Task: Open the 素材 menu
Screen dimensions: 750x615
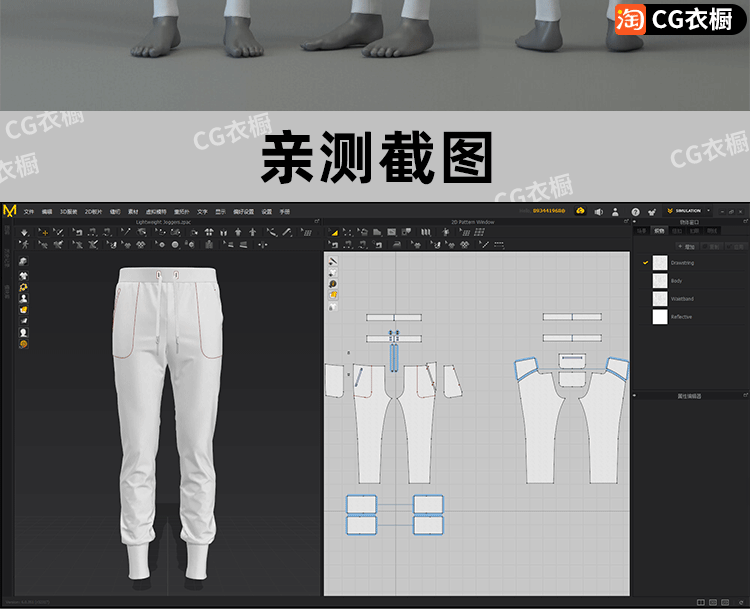Action: (x=133, y=211)
